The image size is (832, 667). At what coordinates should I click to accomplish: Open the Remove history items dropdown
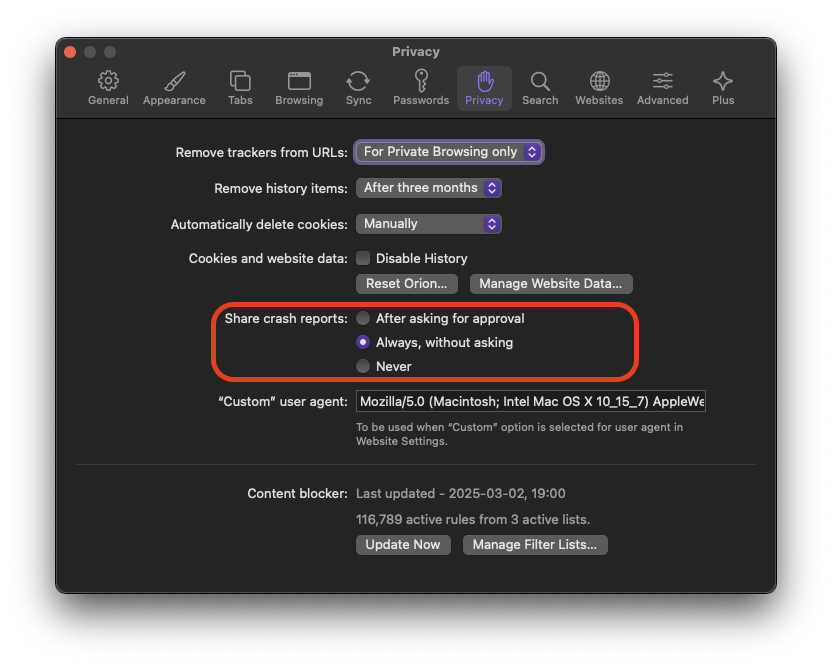click(x=428, y=188)
